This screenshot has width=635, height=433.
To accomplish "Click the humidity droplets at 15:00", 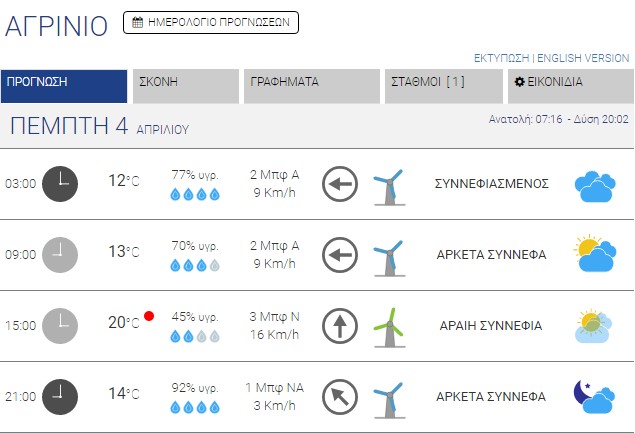I will click(195, 336).
